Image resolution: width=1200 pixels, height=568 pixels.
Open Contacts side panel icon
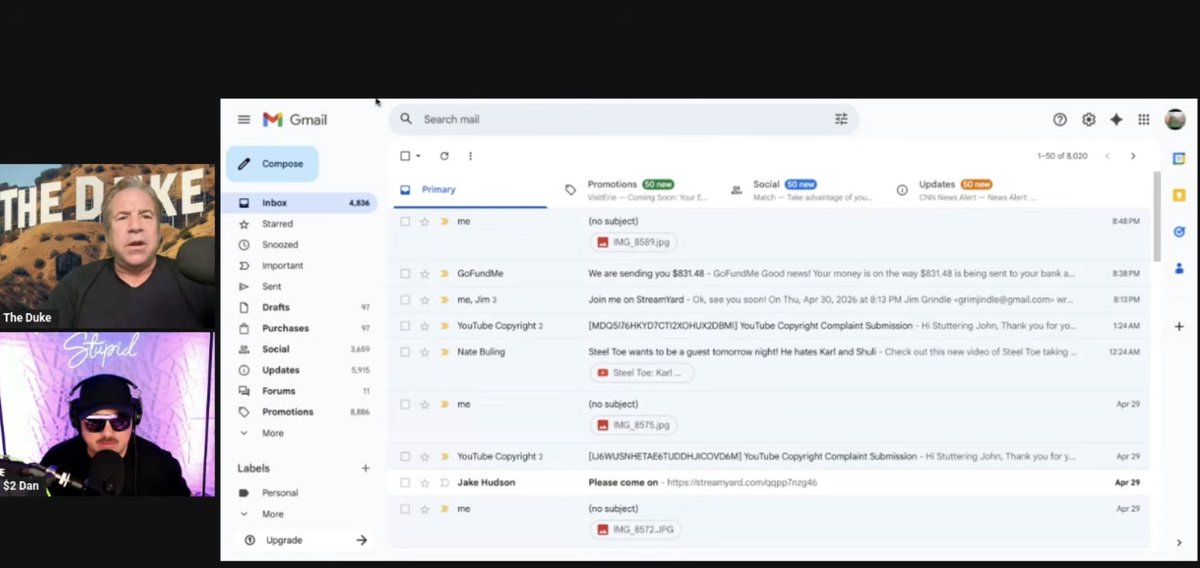(x=1179, y=268)
